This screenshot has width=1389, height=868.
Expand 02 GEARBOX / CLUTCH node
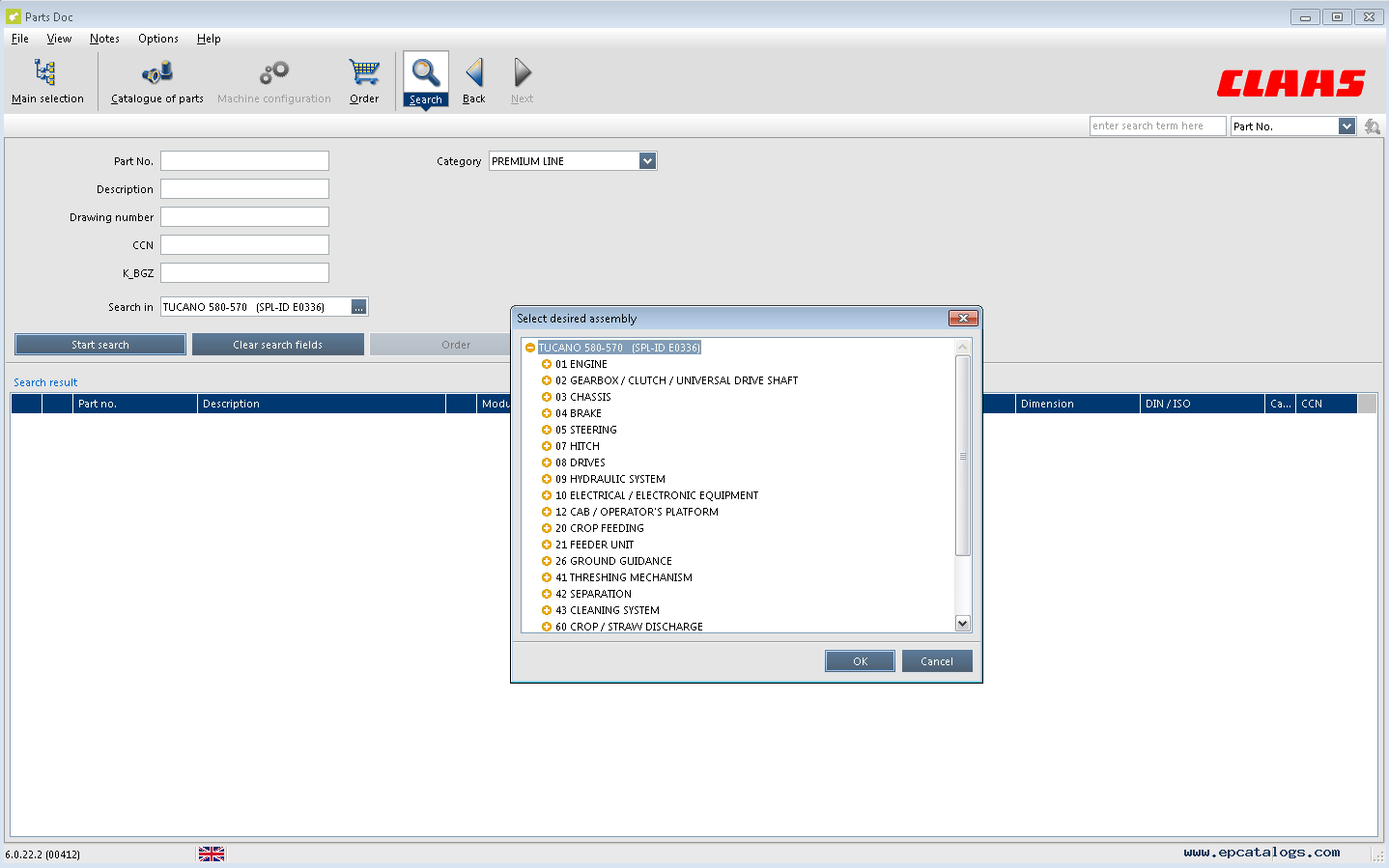point(547,380)
